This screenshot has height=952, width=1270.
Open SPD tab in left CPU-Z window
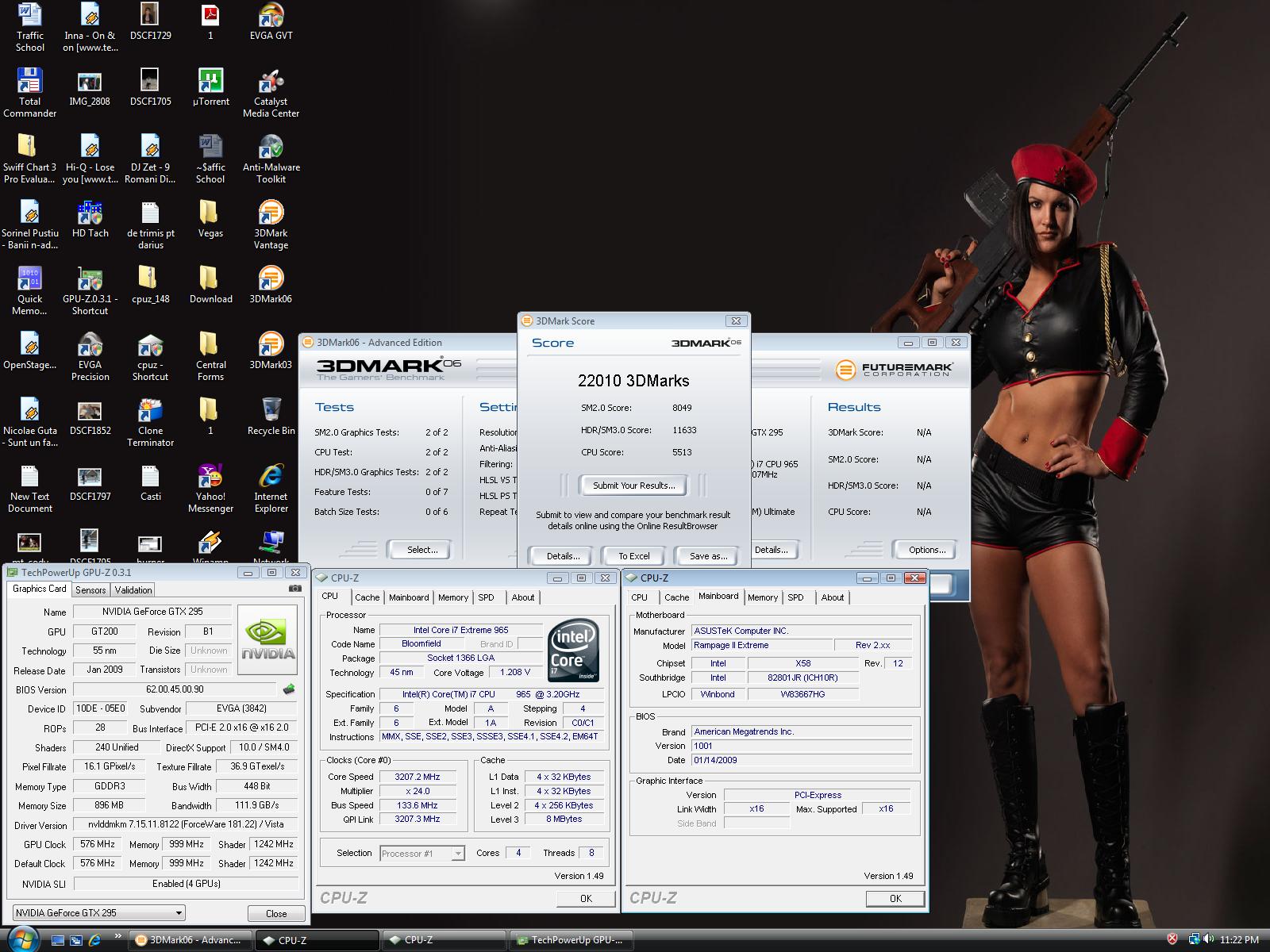click(487, 597)
